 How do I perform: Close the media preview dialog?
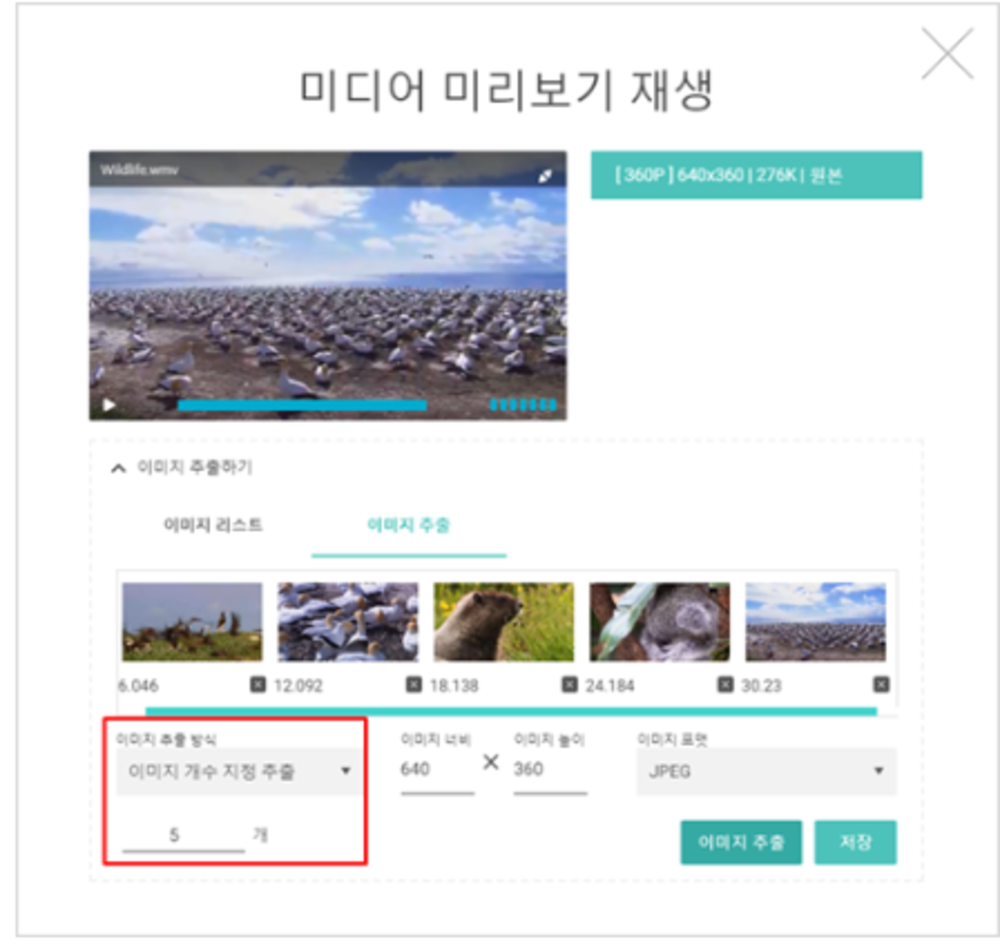point(946,54)
